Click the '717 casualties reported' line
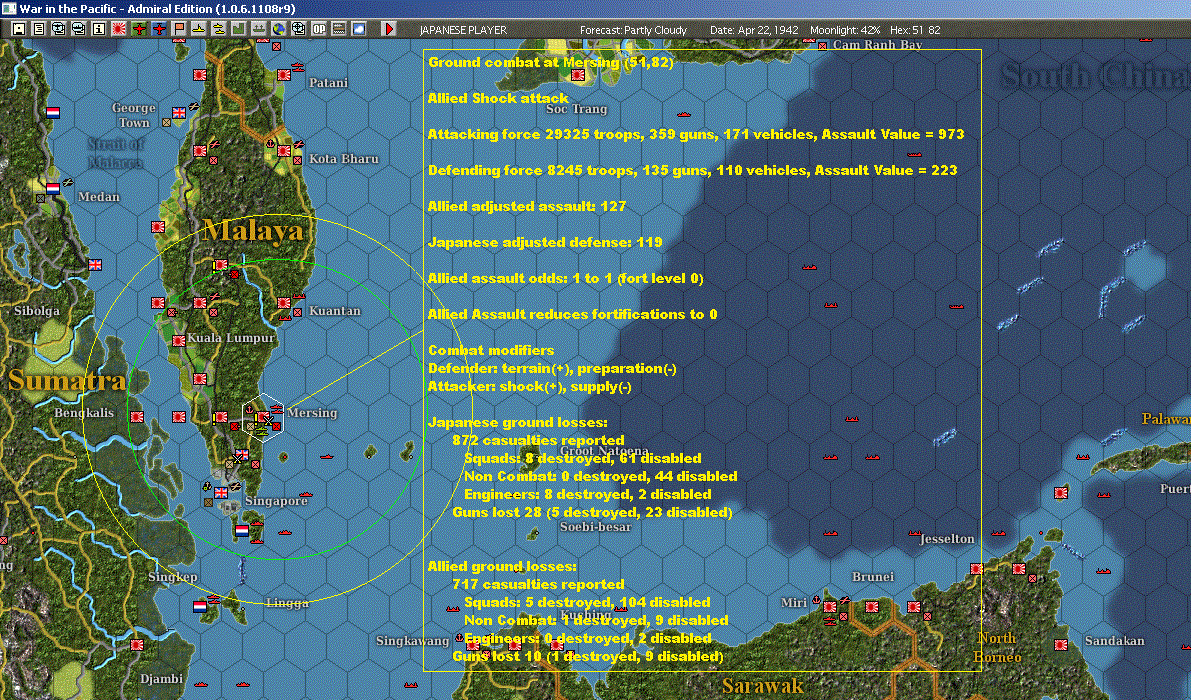The height and width of the screenshot is (700, 1191). [539, 584]
